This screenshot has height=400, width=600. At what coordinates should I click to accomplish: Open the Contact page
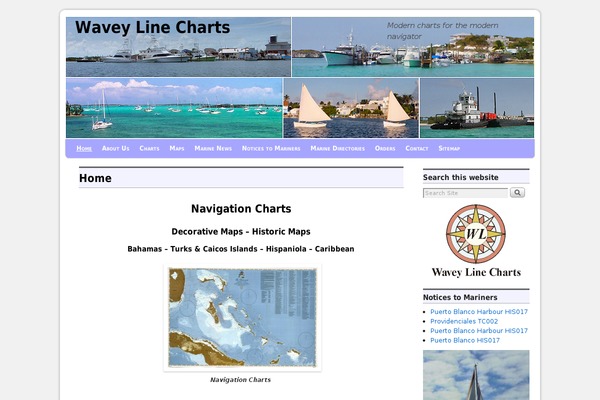tap(418, 148)
